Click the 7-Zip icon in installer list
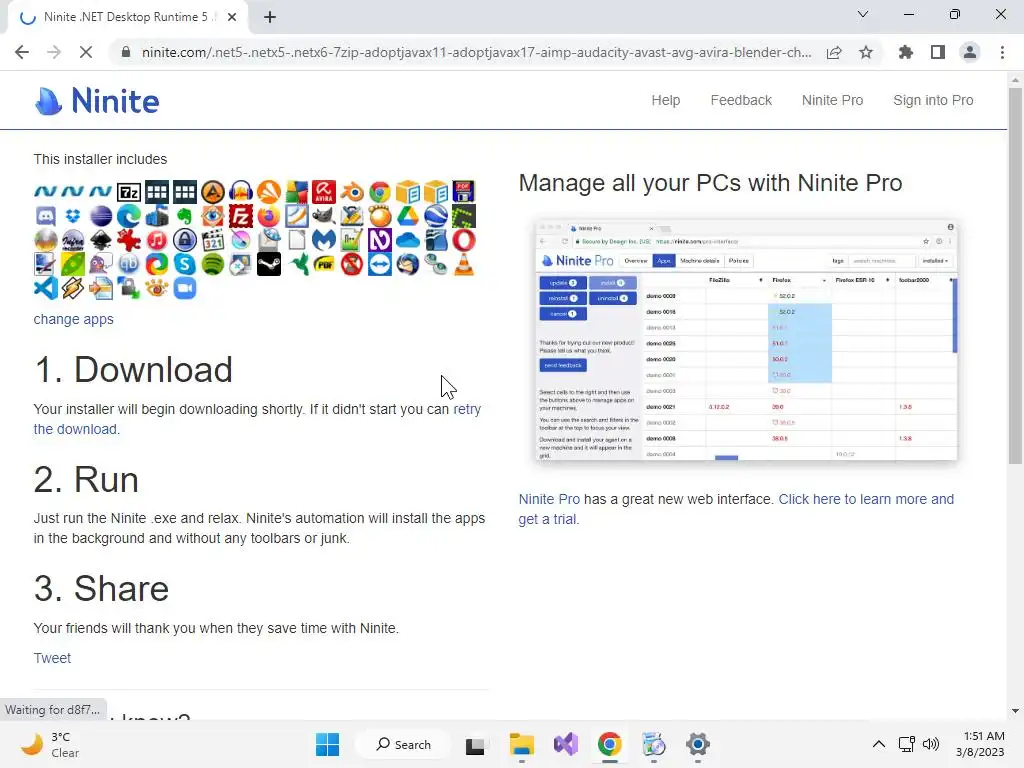 [129, 192]
